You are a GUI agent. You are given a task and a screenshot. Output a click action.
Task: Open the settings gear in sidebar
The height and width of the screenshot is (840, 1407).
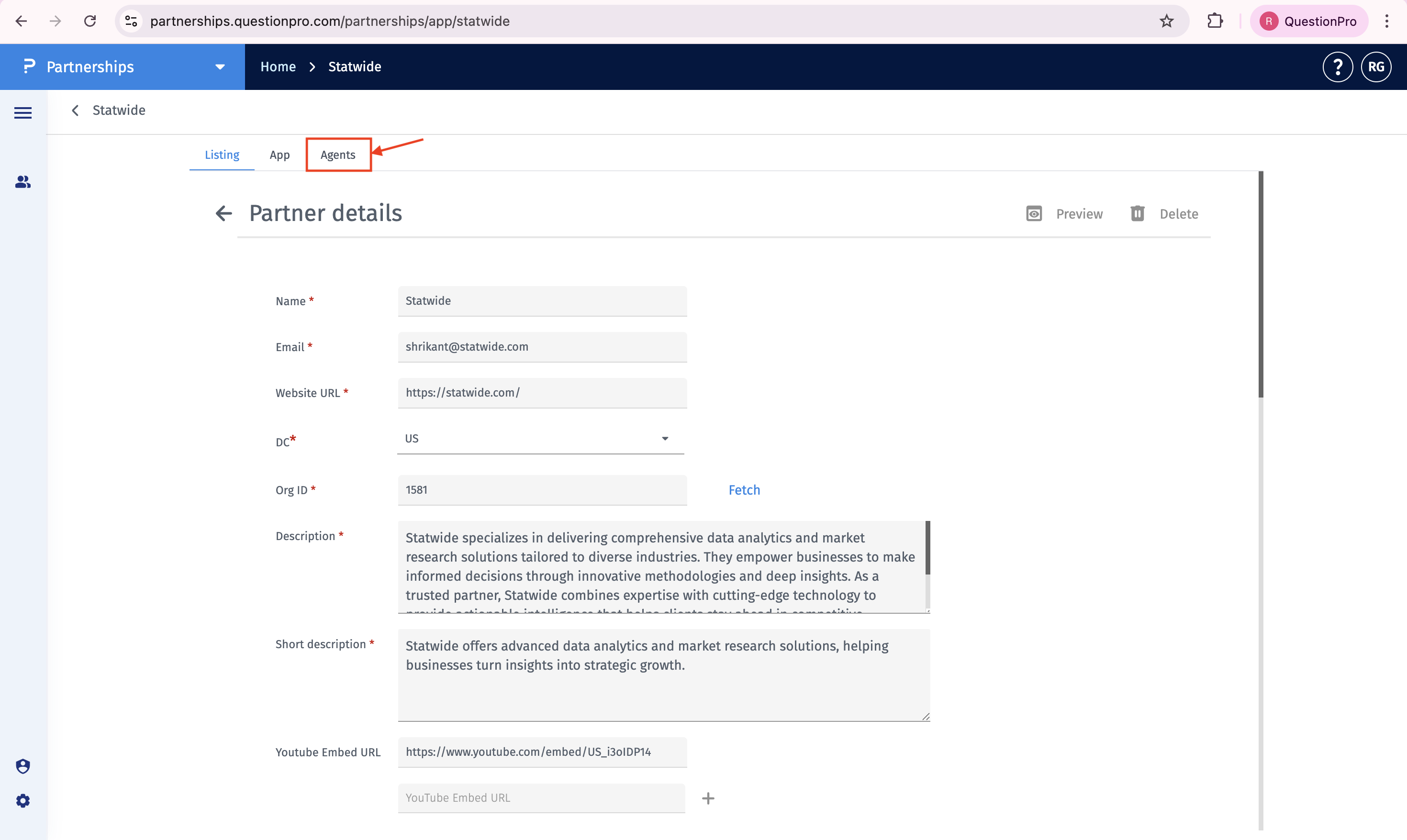[x=22, y=800]
